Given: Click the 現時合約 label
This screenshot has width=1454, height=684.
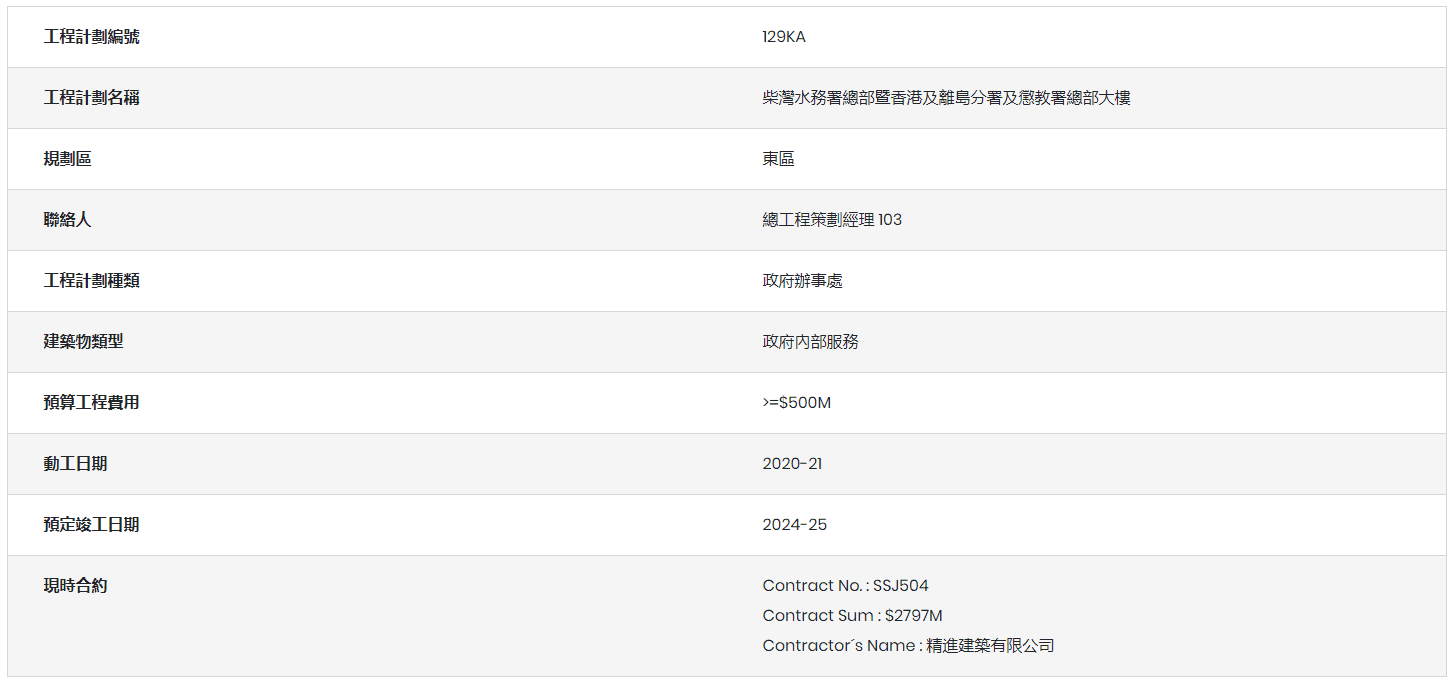Looking at the screenshot, I should coord(75,586).
